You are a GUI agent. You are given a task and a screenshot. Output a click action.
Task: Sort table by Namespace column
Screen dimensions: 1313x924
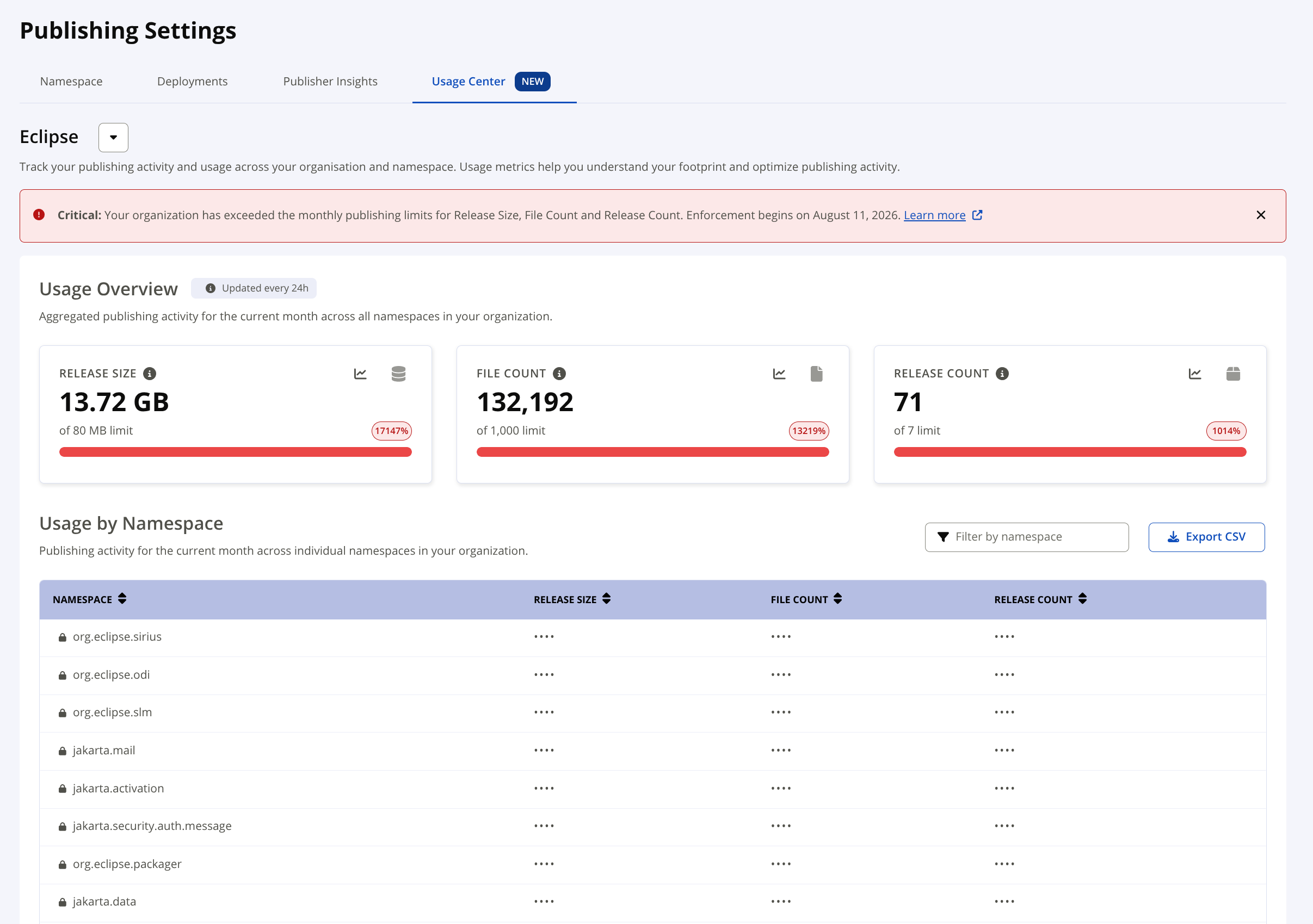click(122, 599)
